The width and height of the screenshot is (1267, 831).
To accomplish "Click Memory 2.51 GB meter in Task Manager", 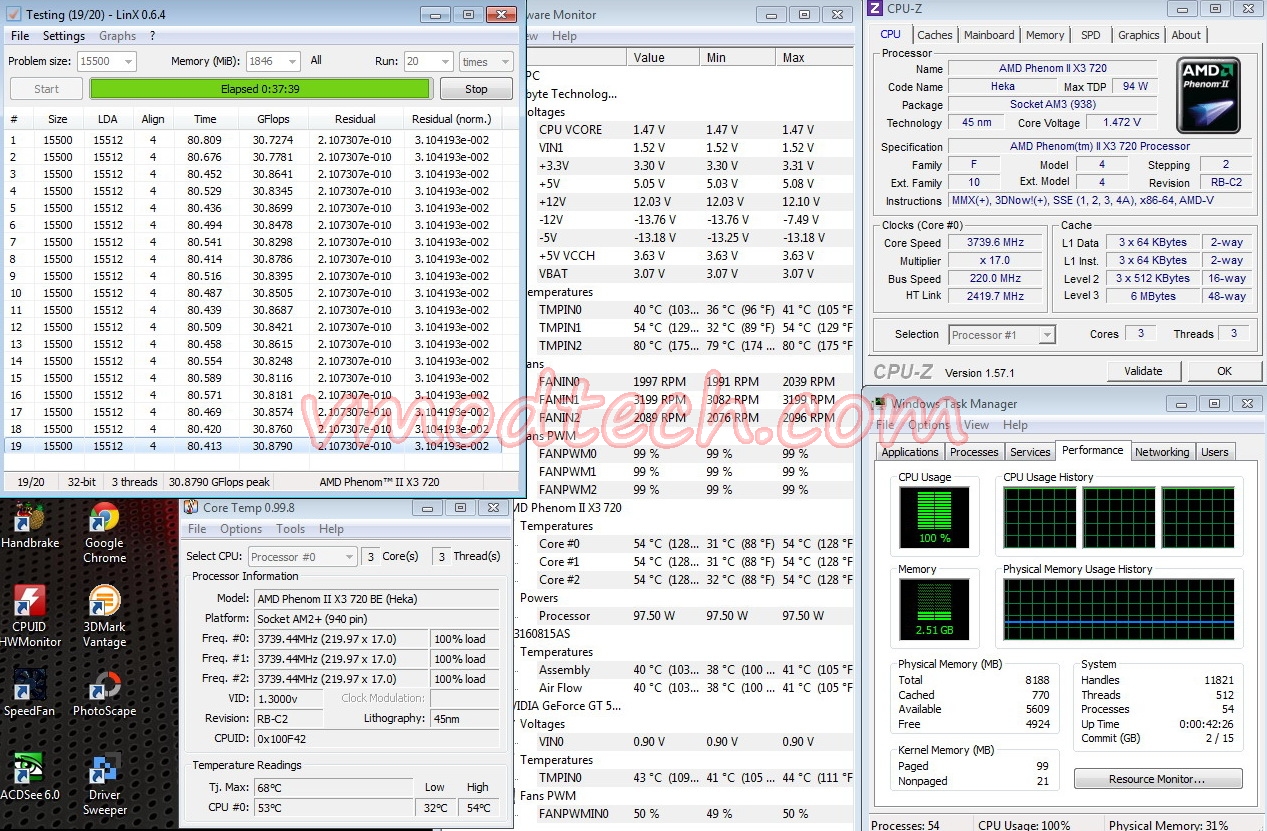I will tap(934, 609).
